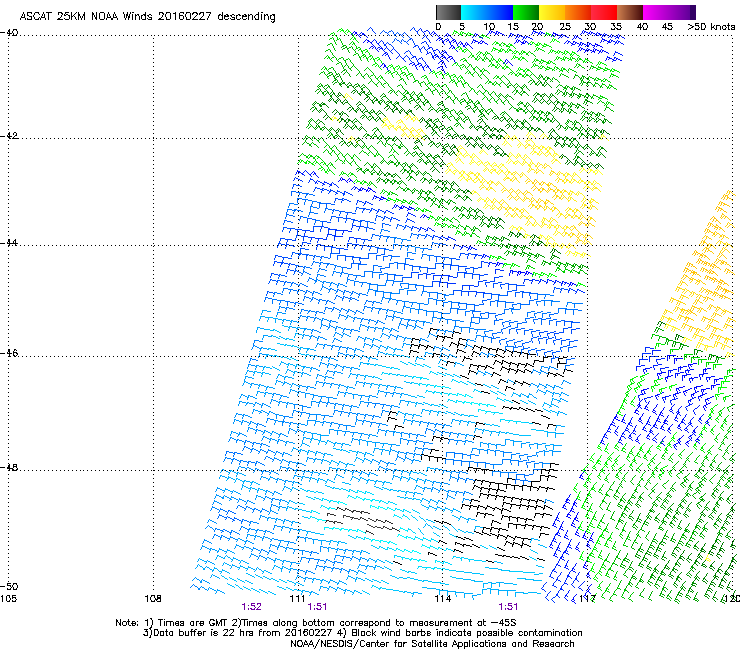Click the 111 longitude axis label

tap(297, 599)
